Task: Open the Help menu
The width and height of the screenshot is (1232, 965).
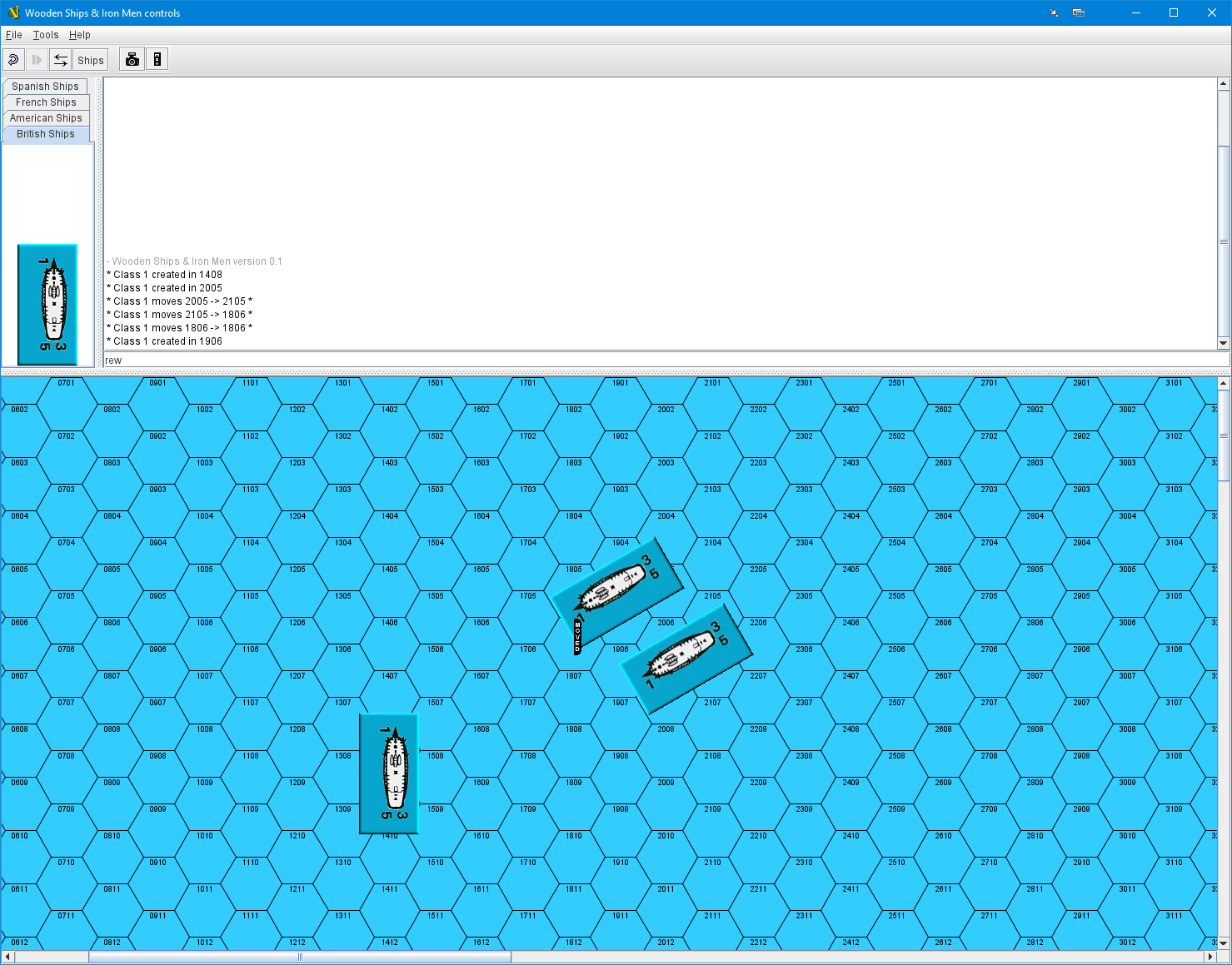Action: click(x=80, y=35)
